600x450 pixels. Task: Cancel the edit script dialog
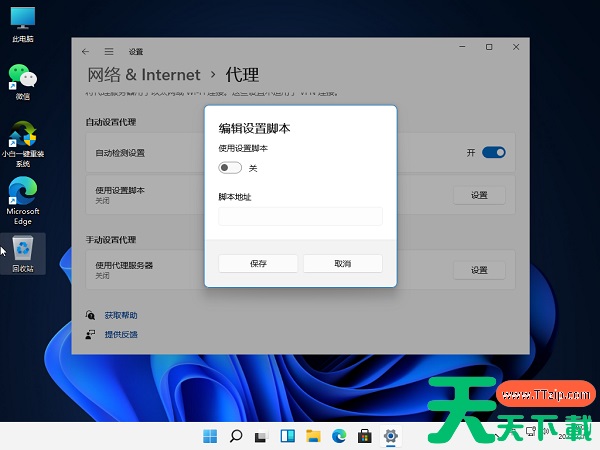click(x=343, y=264)
